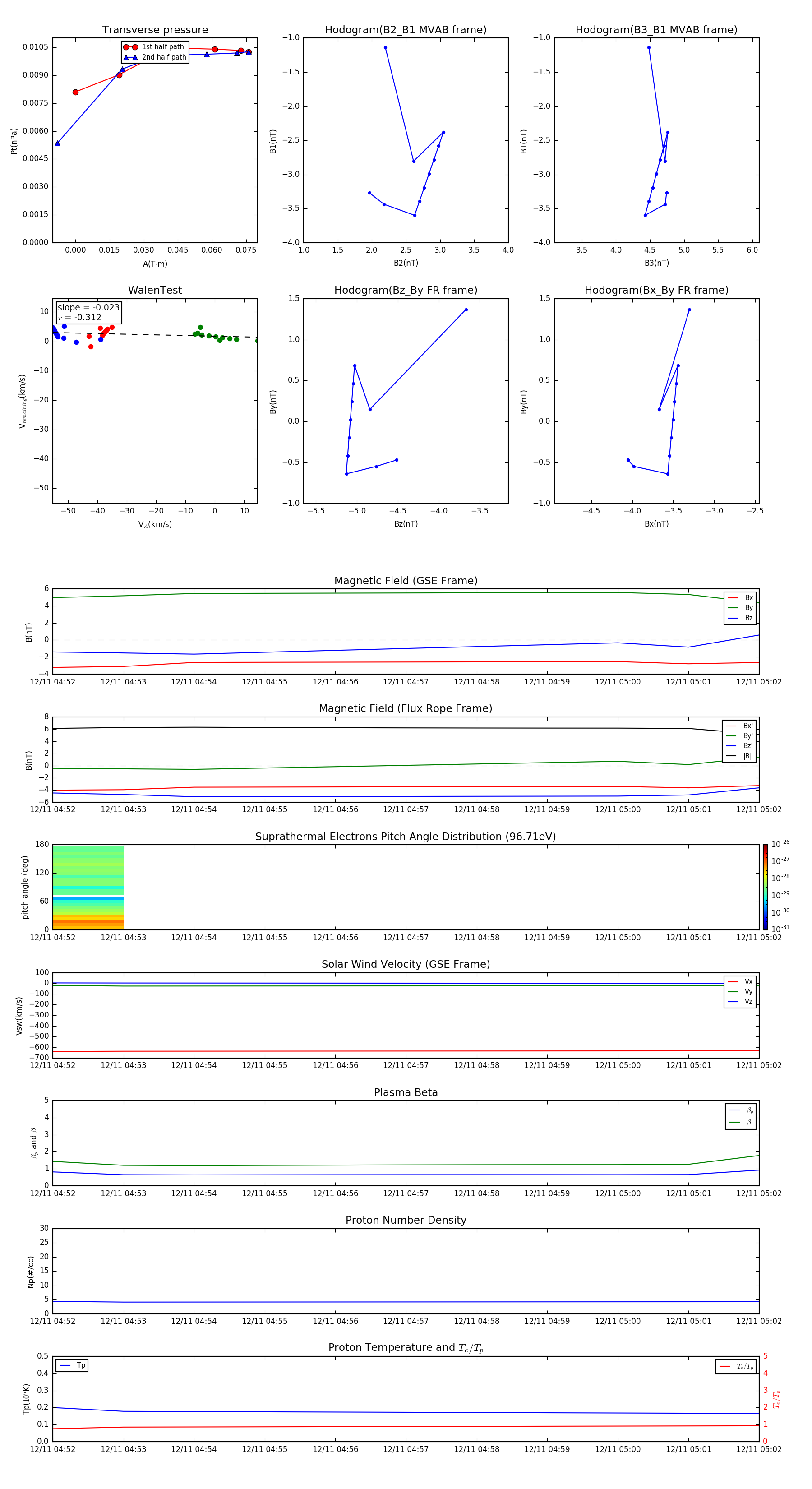Click the 'Transverse pressure' plot title
Screen dimensions: 812x1489
coord(155,30)
